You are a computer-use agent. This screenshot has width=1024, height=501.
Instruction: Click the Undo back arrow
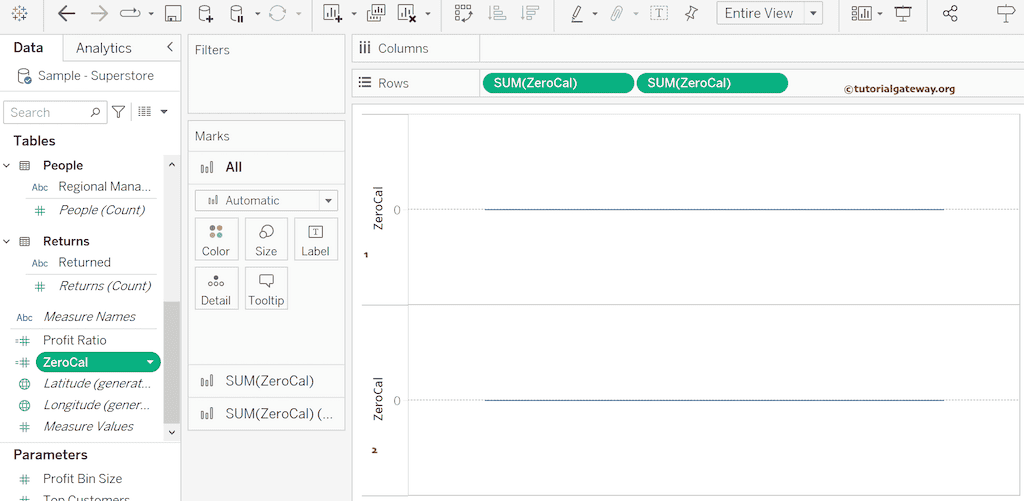[x=67, y=13]
